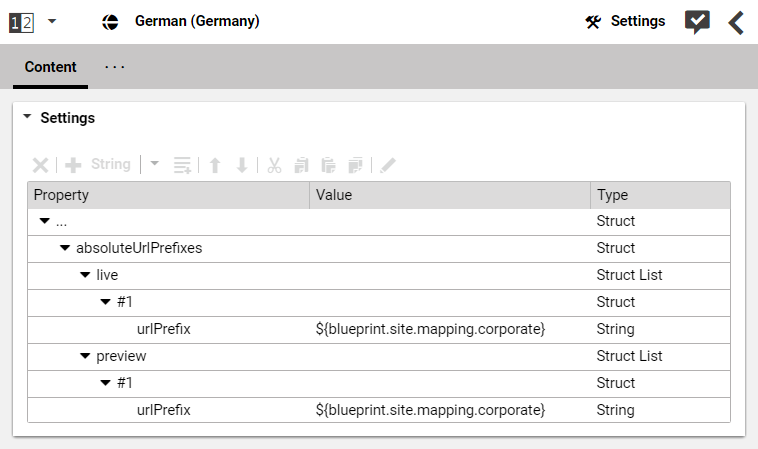Click the back chevron at top right
This screenshot has width=758, height=449.
(736, 22)
